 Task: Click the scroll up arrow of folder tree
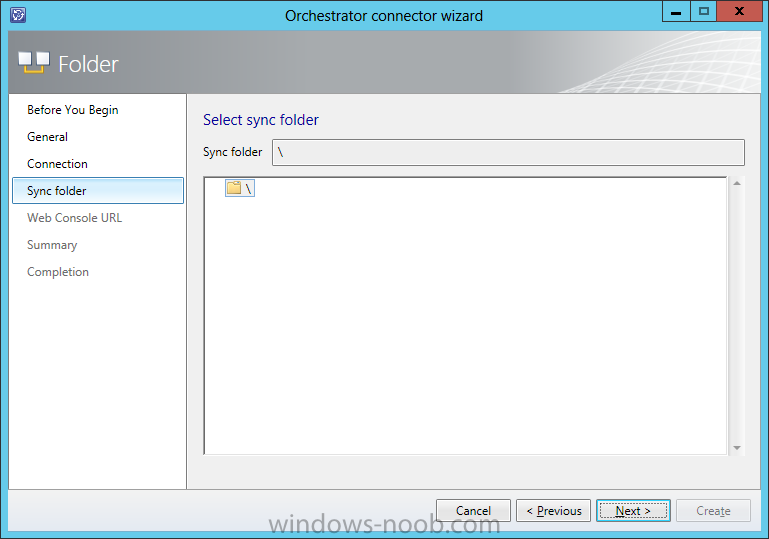coord(737,183)
